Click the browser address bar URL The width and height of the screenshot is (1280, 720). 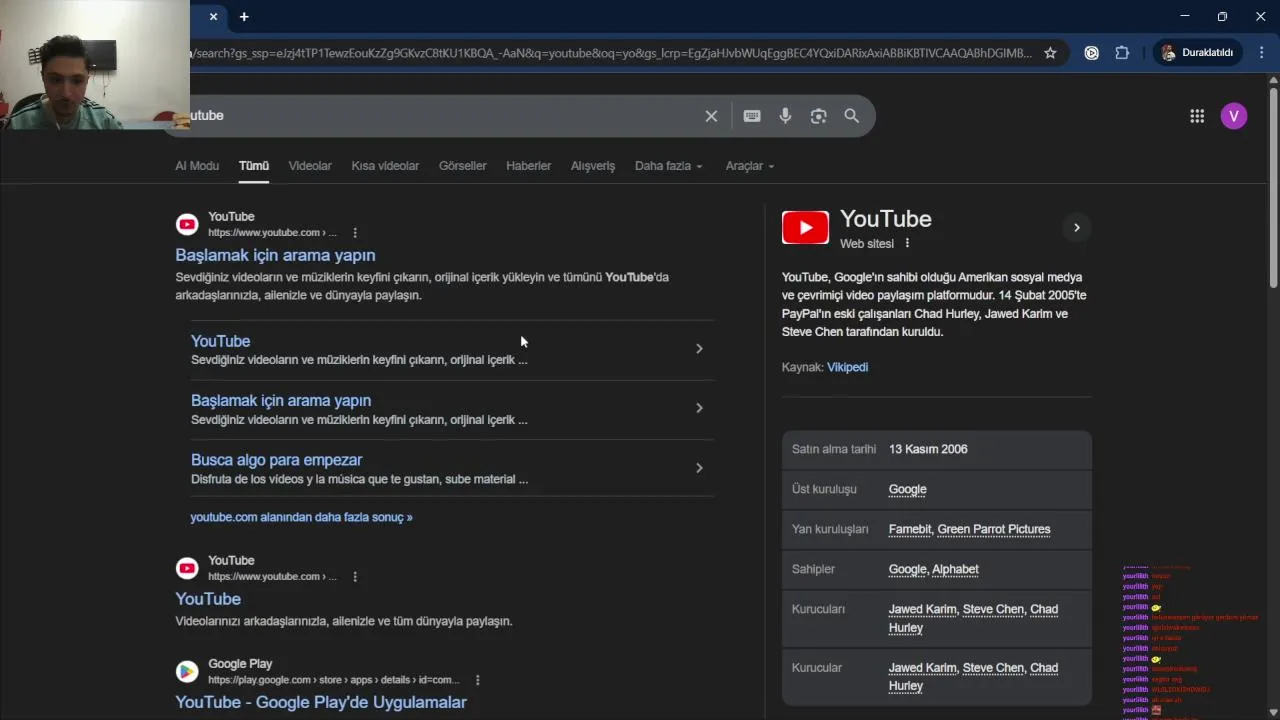pyautogui.click(x=610, y=53)
